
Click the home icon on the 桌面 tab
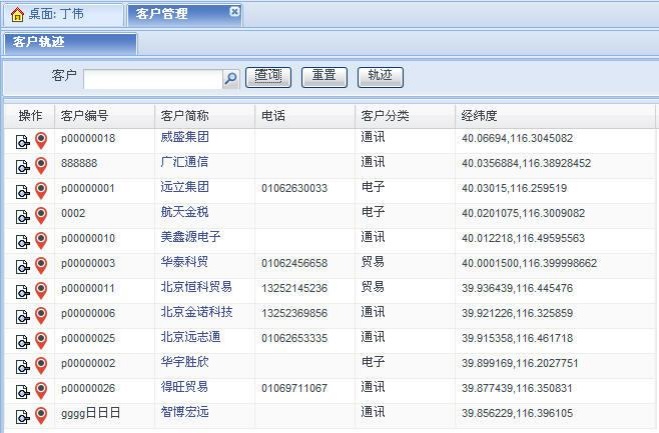pyautogui.click(x=16, y=14)
